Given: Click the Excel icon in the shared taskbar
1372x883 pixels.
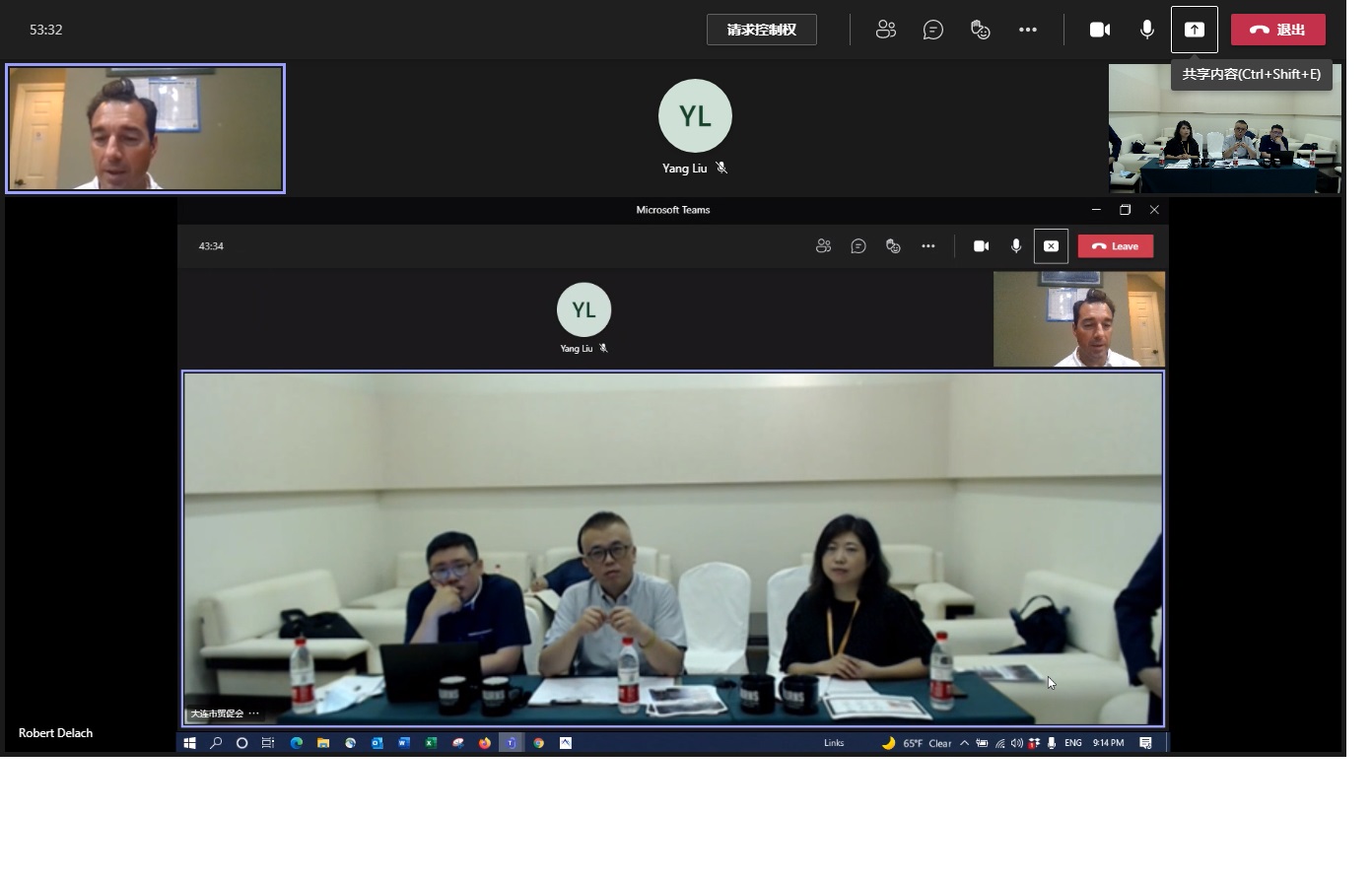Looking at the screenshot, I should pyautogui.click(x=431, y=743).
